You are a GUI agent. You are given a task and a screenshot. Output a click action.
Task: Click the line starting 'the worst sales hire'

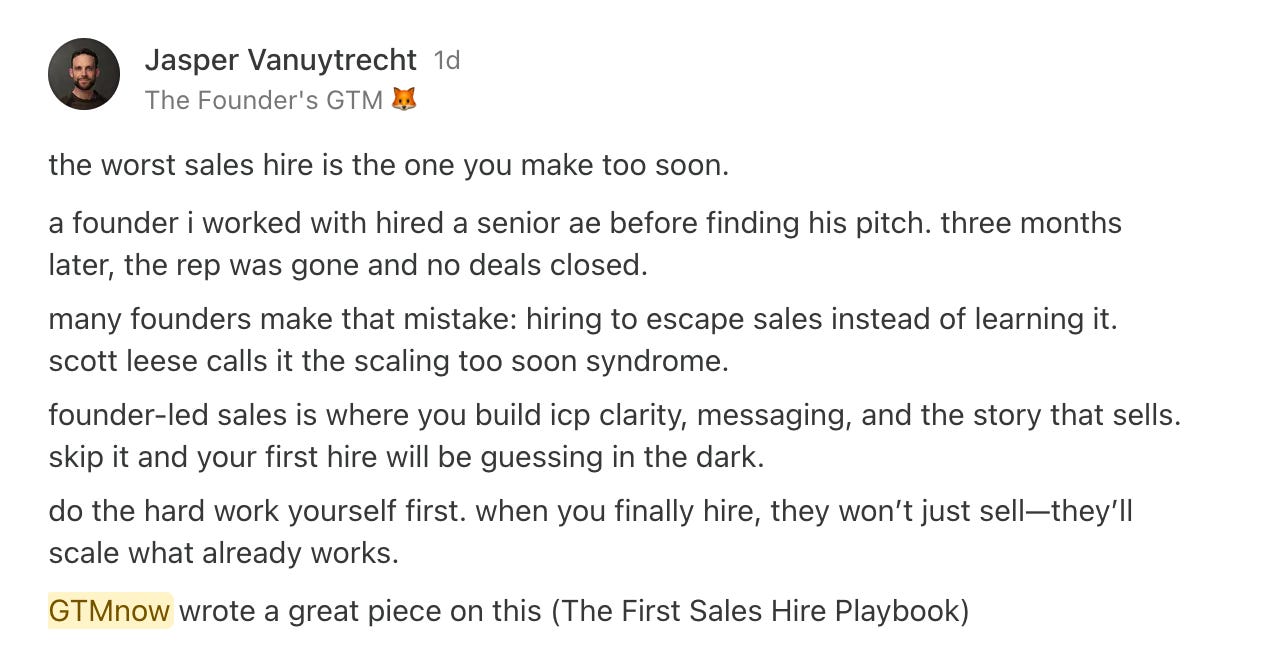pyautogui.click(x=388, y=165)
